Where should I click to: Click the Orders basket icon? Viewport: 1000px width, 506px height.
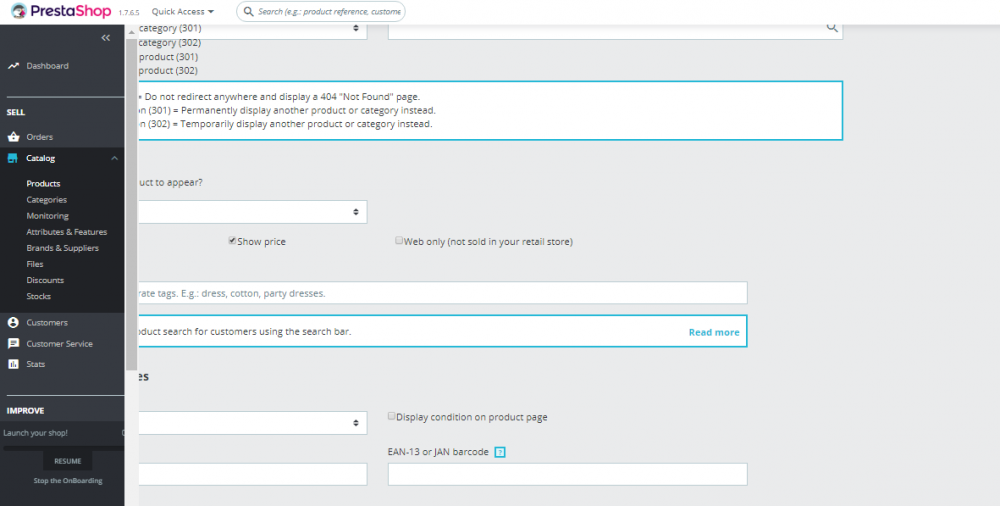point(13,137)
